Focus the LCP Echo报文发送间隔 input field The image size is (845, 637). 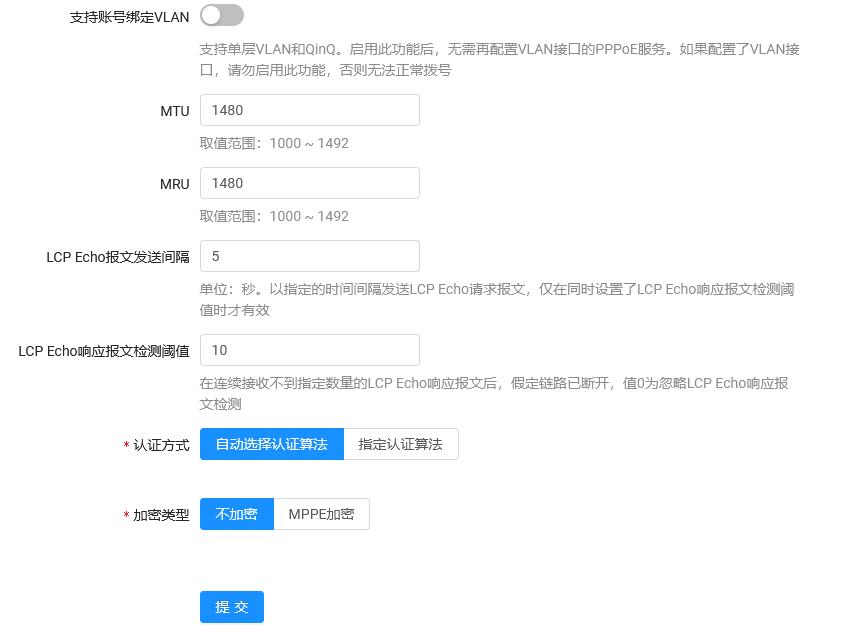[x=309, y=256]
